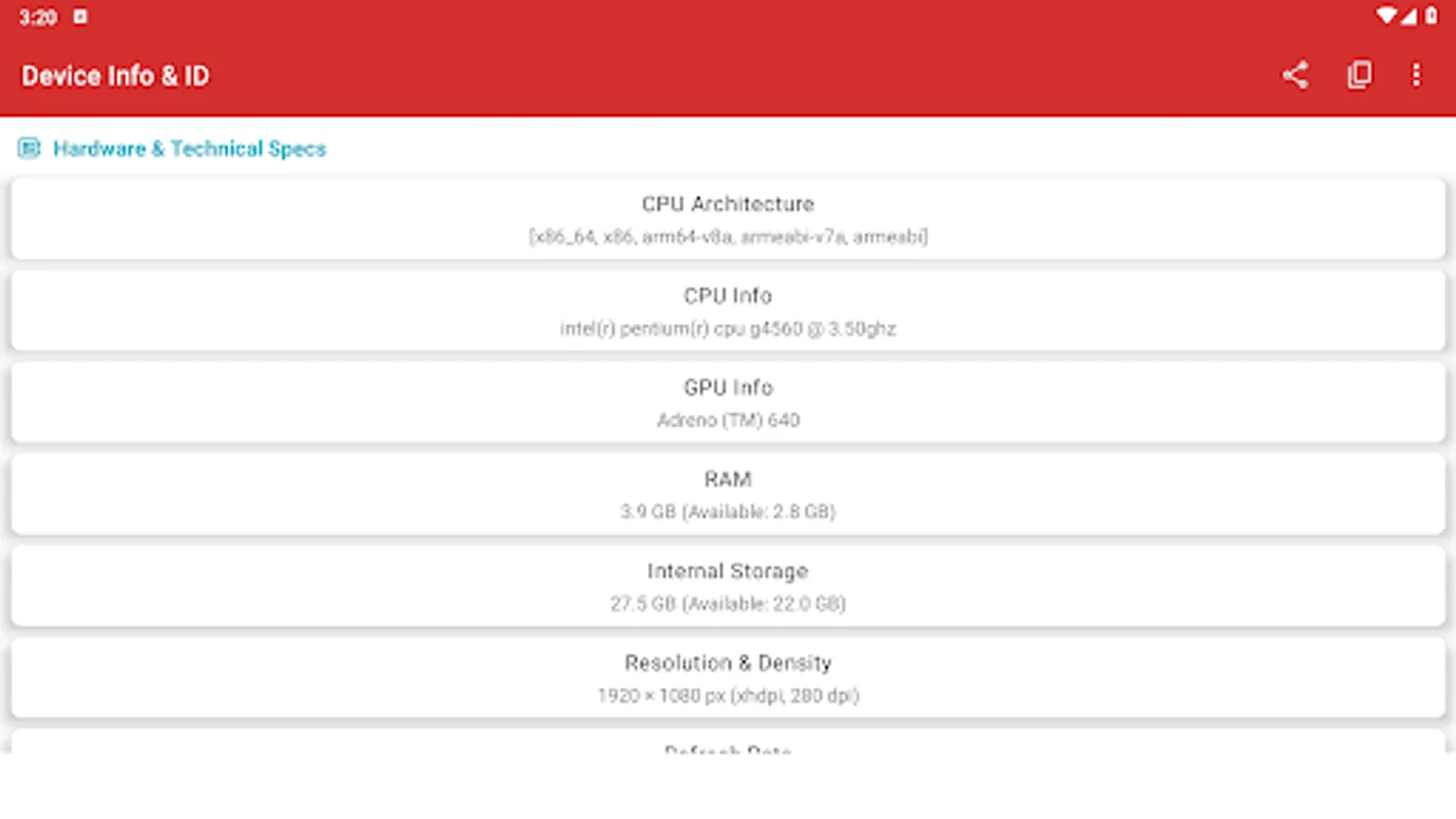
Task: Tap the Hardware & Technical Specs section icon
Action: (29, 147)
